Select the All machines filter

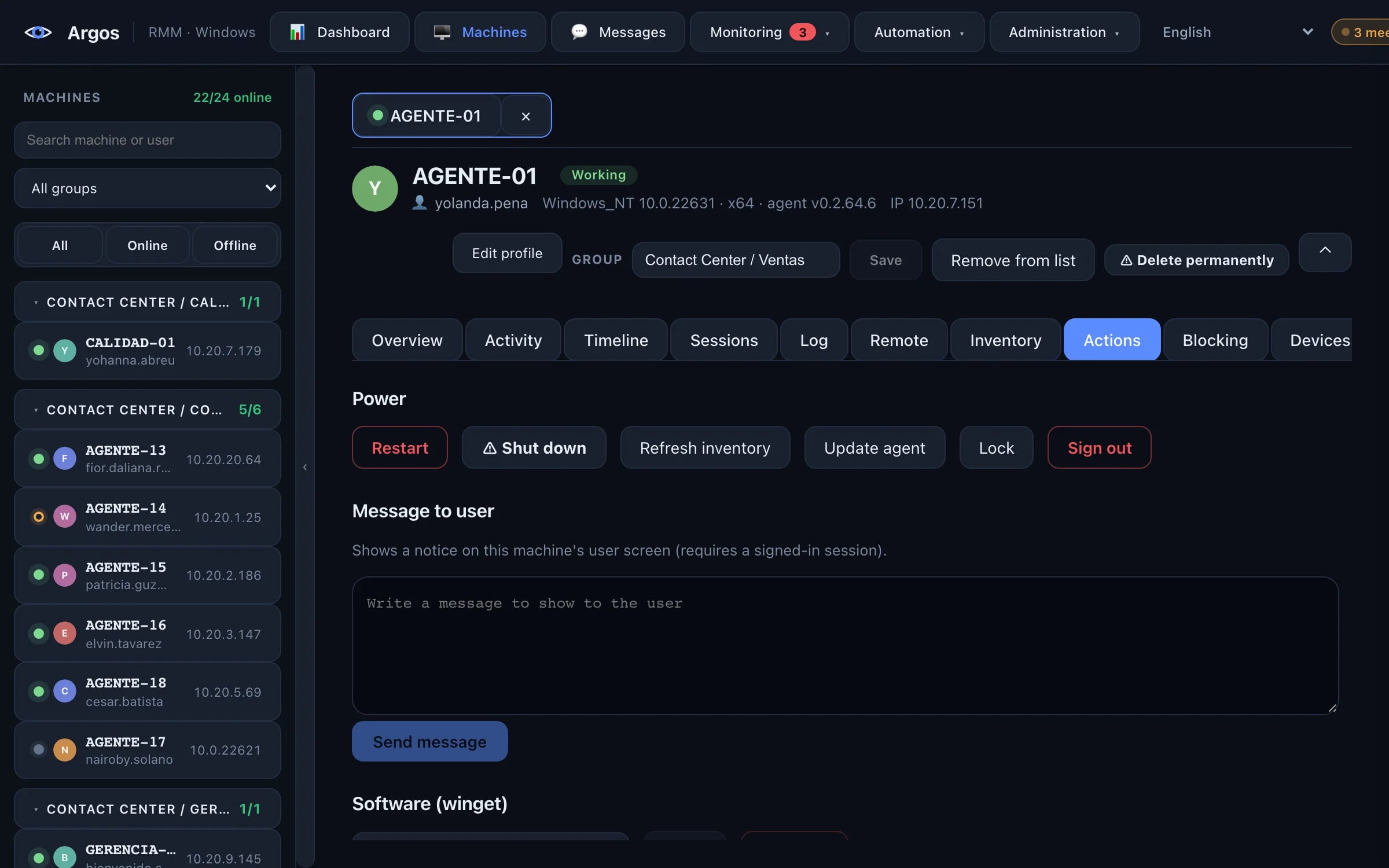60,245
